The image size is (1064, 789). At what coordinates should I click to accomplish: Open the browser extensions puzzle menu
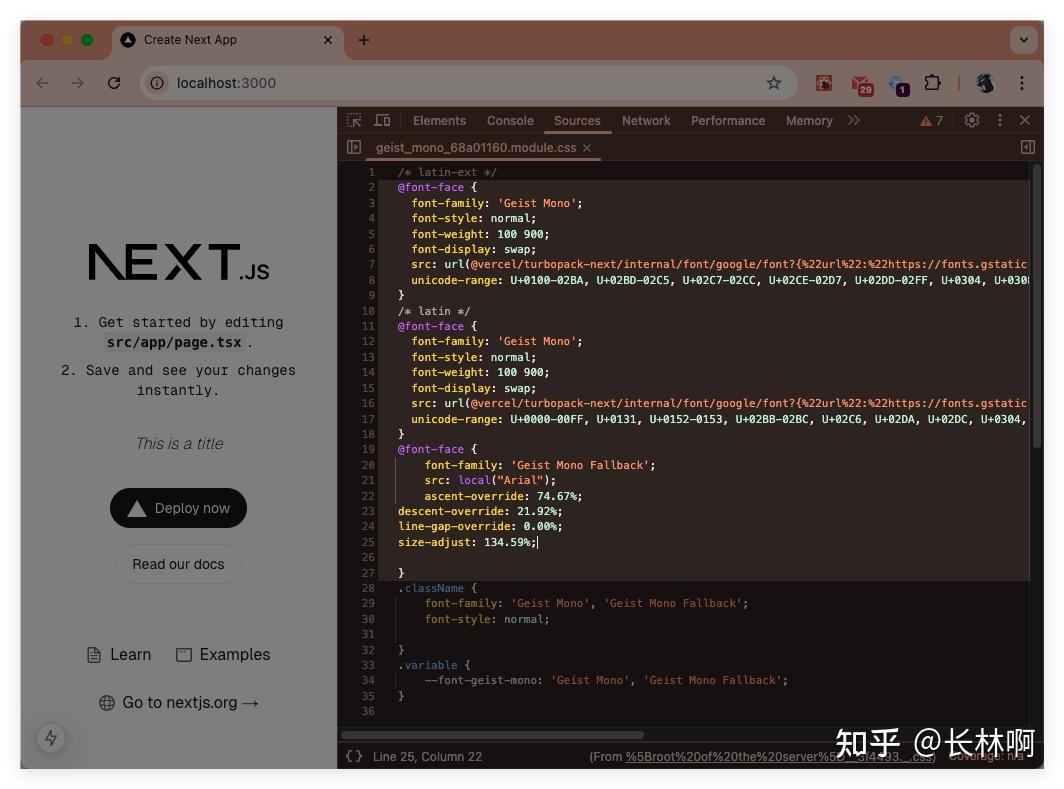[x=932, y=83]
